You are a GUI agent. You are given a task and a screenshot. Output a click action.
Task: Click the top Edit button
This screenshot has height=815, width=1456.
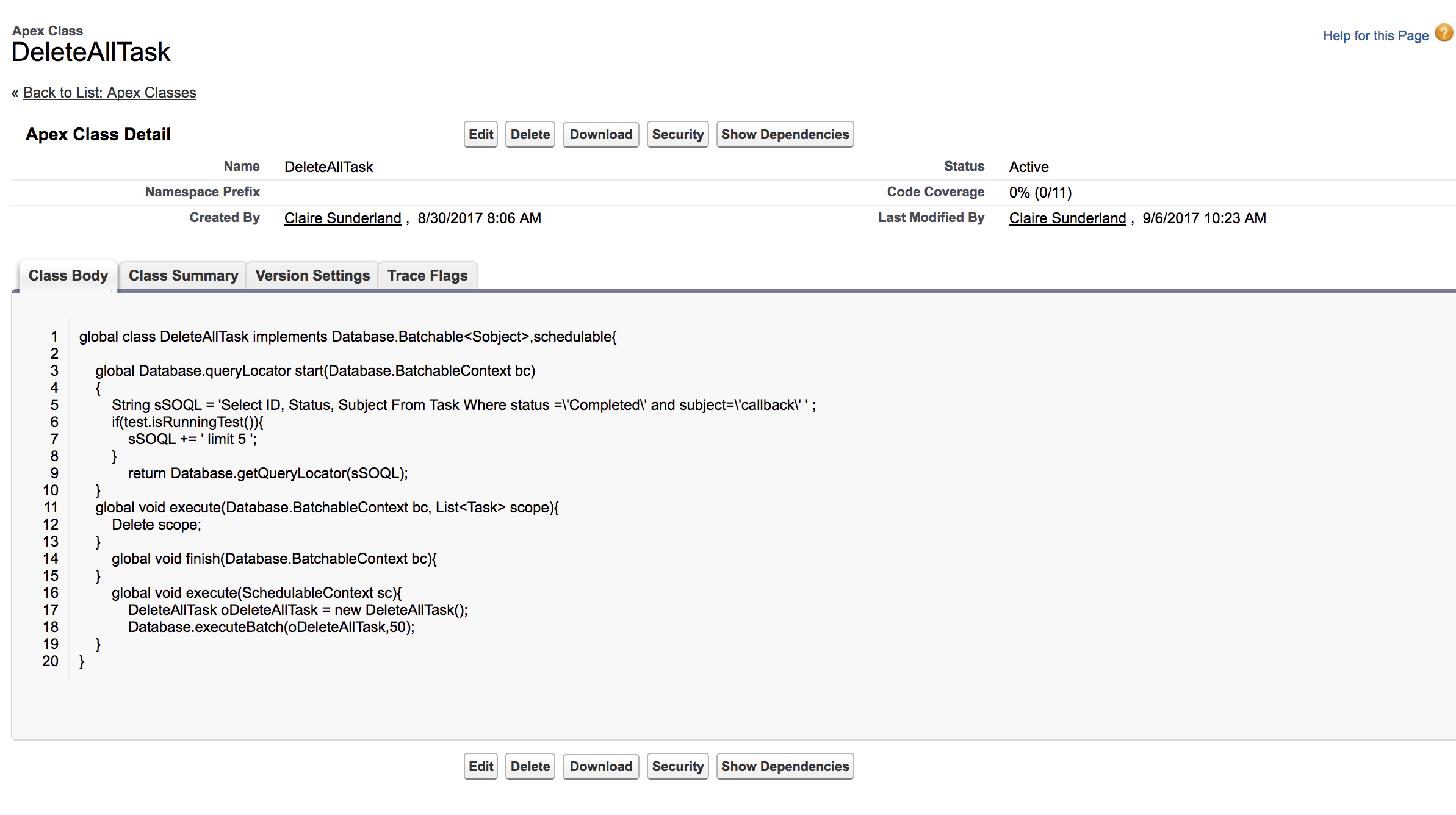click(480, 135)
